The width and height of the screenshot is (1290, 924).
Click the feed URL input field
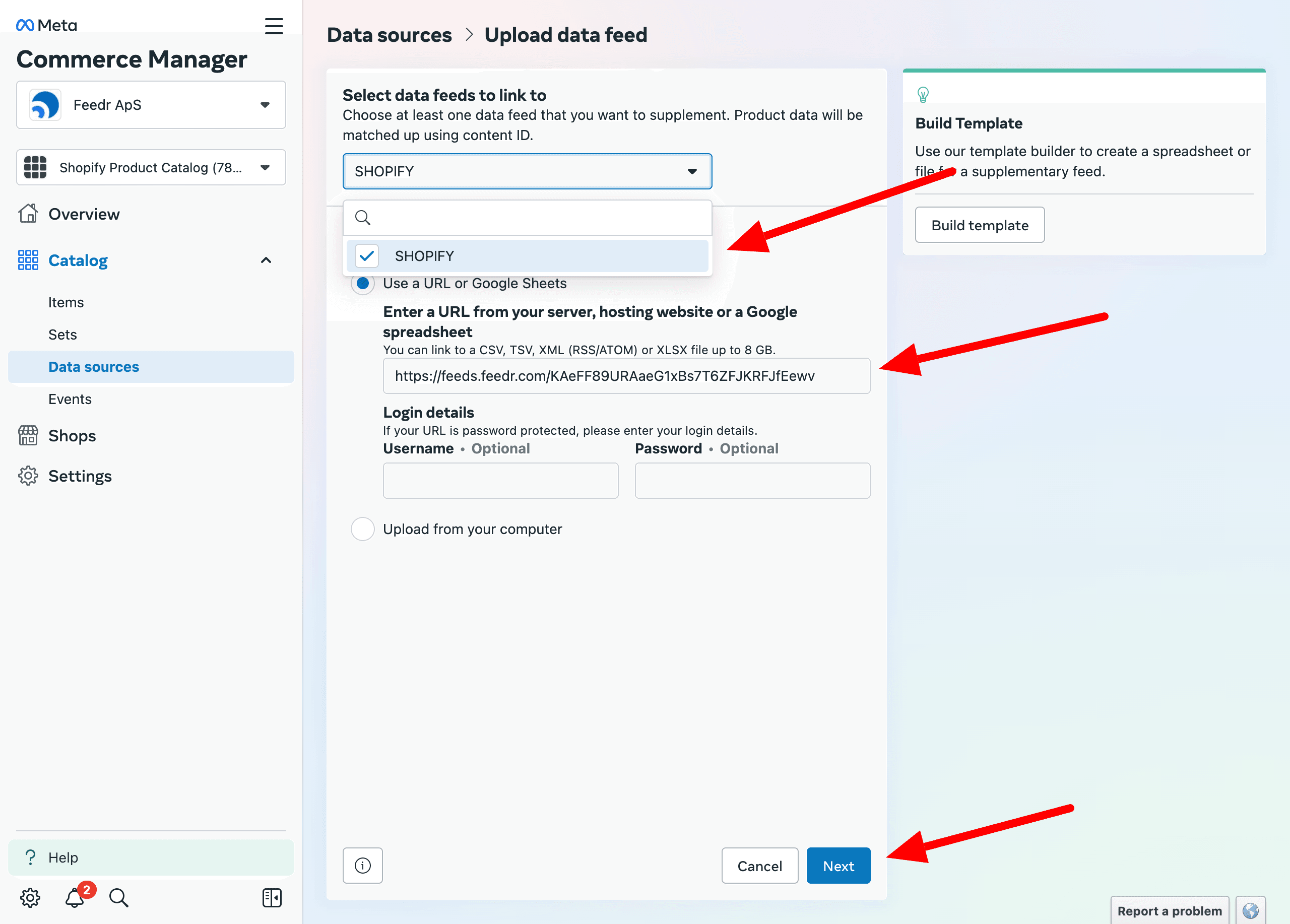click(x=626, y=376)
